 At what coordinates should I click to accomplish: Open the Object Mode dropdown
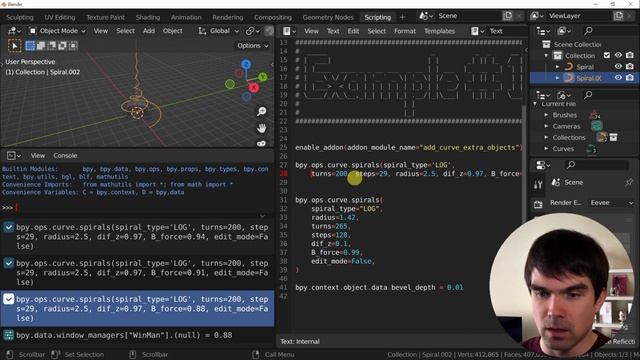click(57, 31)
